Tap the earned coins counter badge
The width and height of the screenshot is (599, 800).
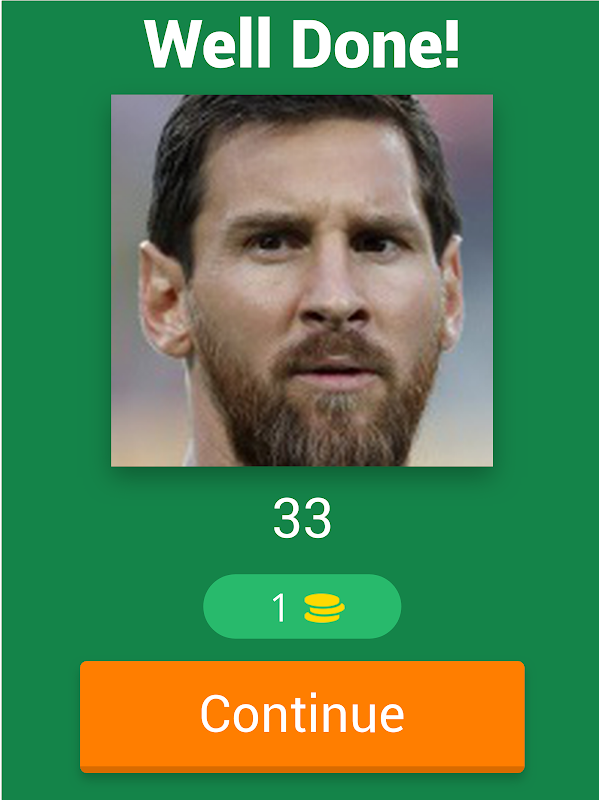302,606
